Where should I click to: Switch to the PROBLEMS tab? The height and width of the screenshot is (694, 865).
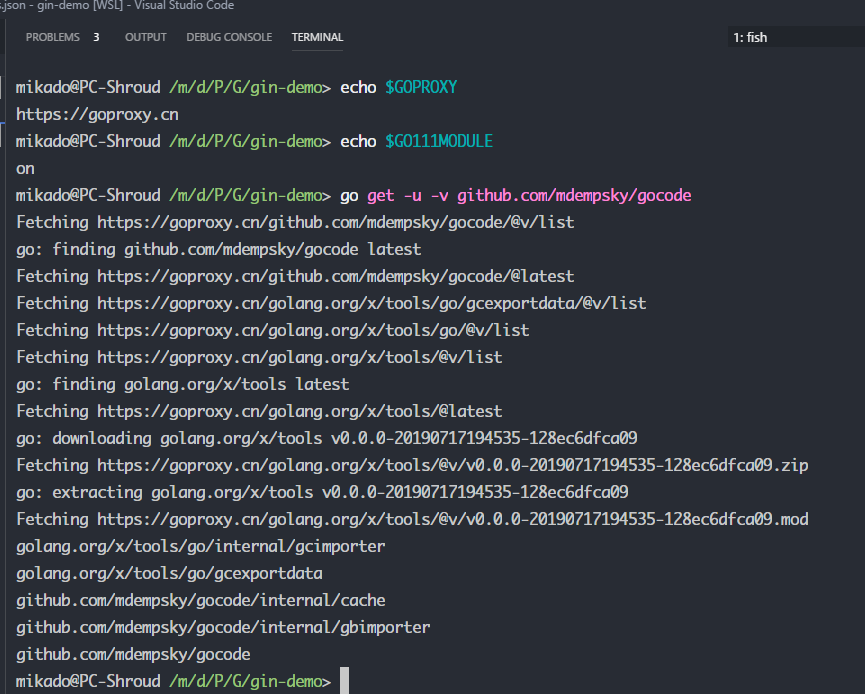click(51, 37)
